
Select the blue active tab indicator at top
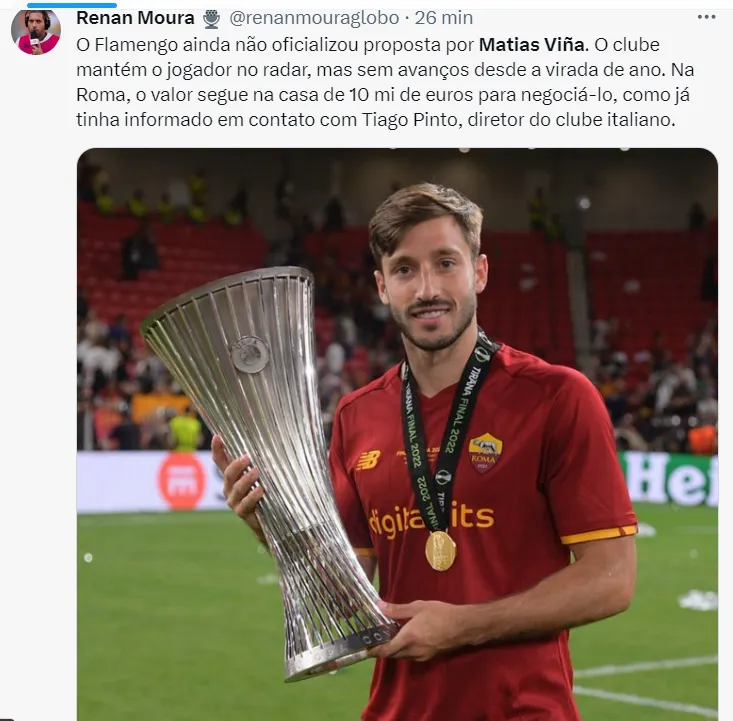[x=72, y=5]
